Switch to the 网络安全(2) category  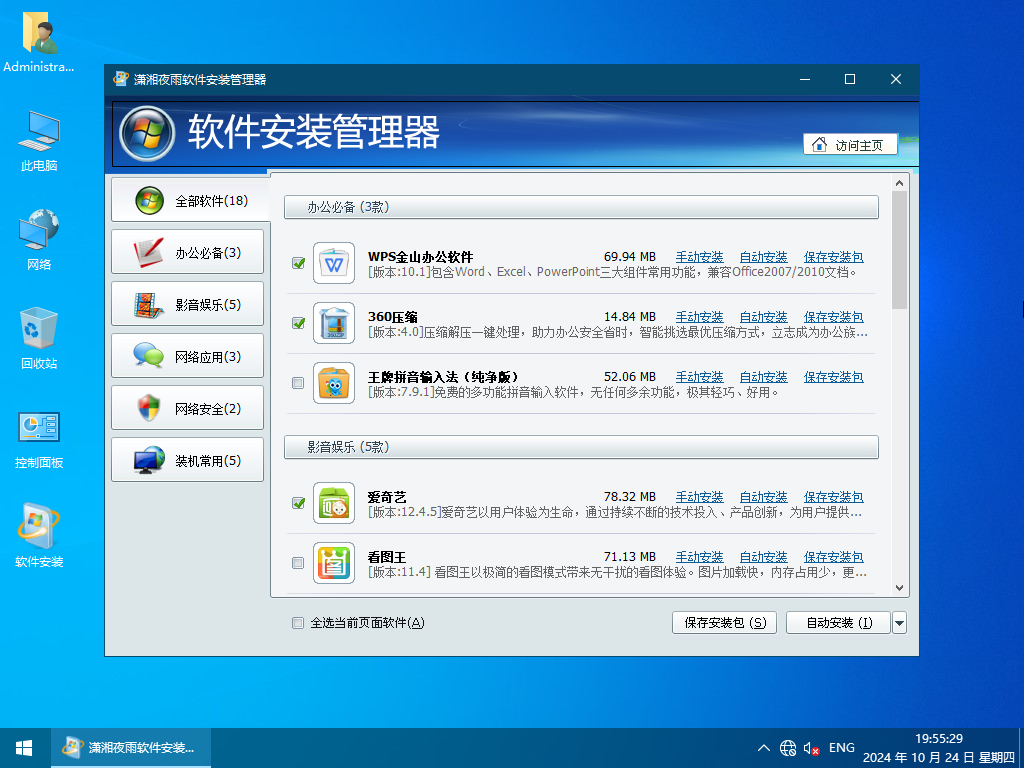tap(187, 408)
